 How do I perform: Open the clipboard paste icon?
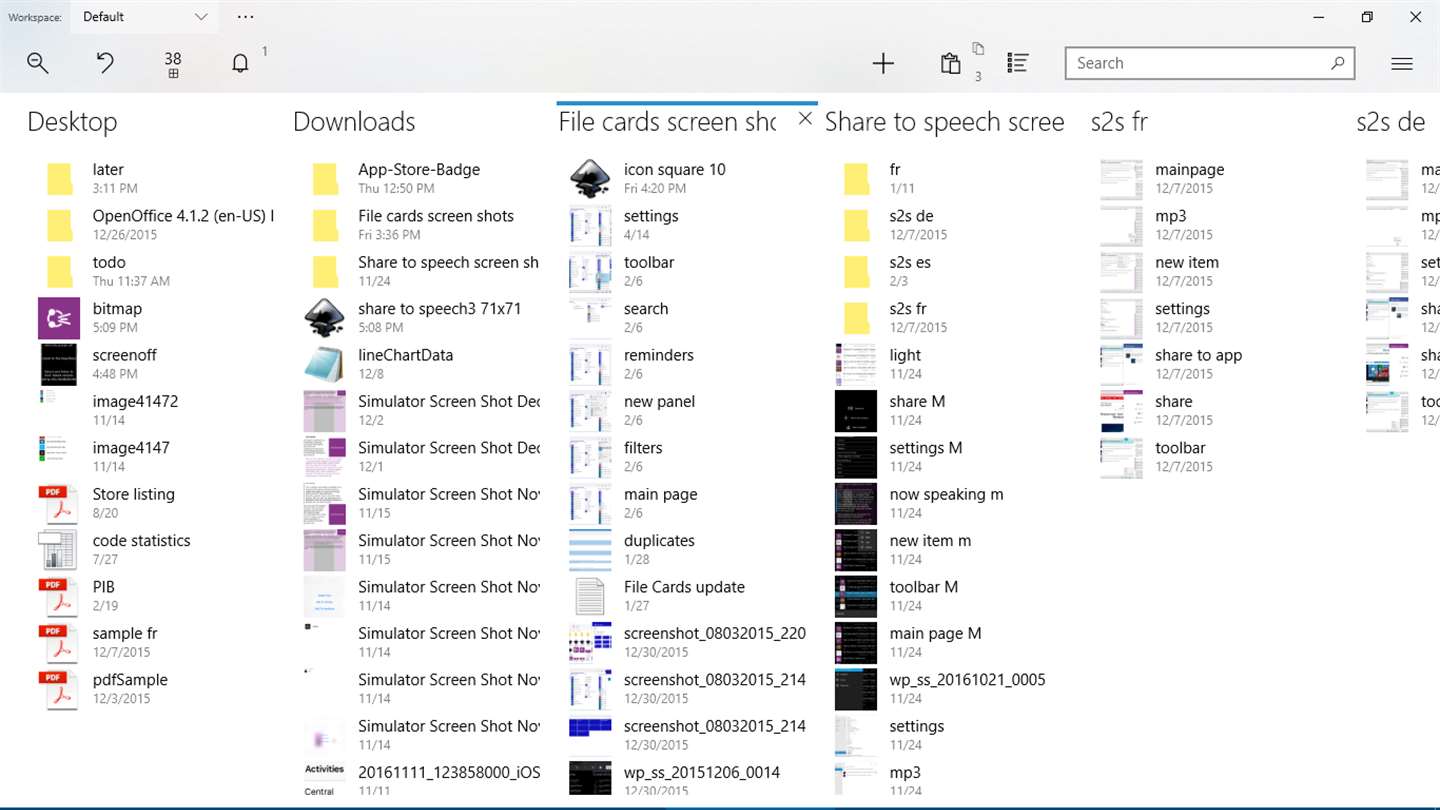951,63
